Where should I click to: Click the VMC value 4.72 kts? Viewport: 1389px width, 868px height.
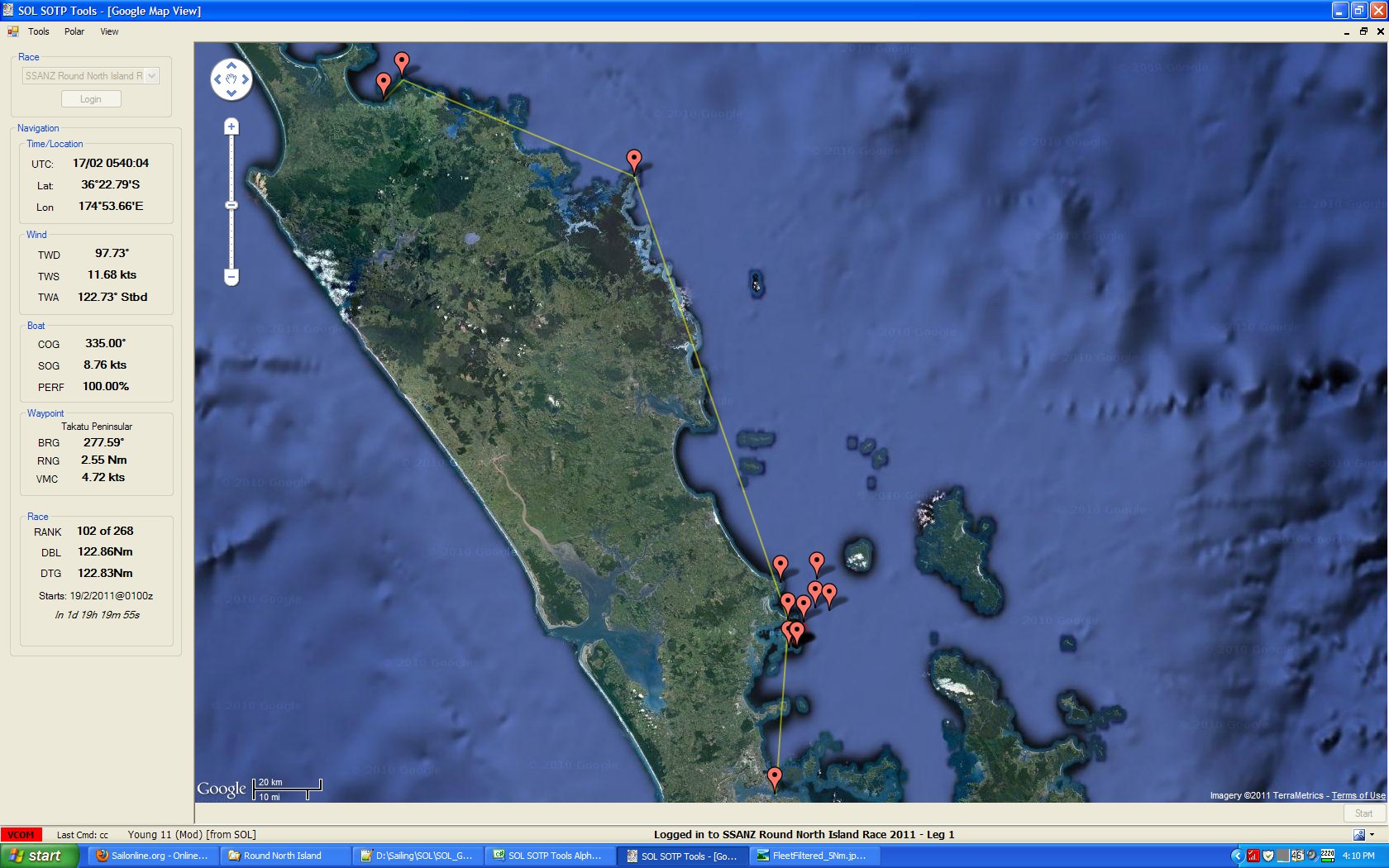pos(103,477)
